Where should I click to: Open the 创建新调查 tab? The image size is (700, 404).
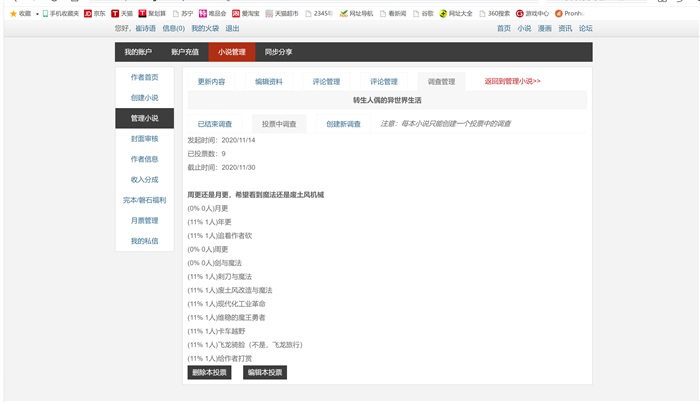tap(343, 124)
